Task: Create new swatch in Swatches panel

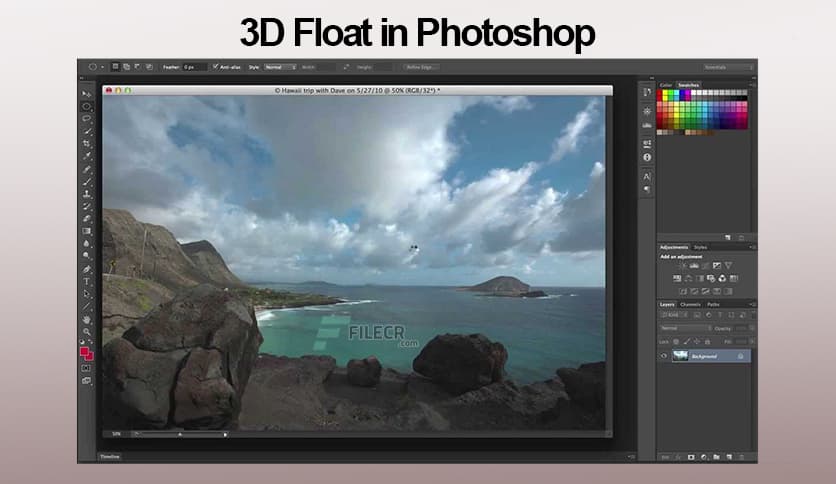Action: pyautogui.click(x=728, y=238)
